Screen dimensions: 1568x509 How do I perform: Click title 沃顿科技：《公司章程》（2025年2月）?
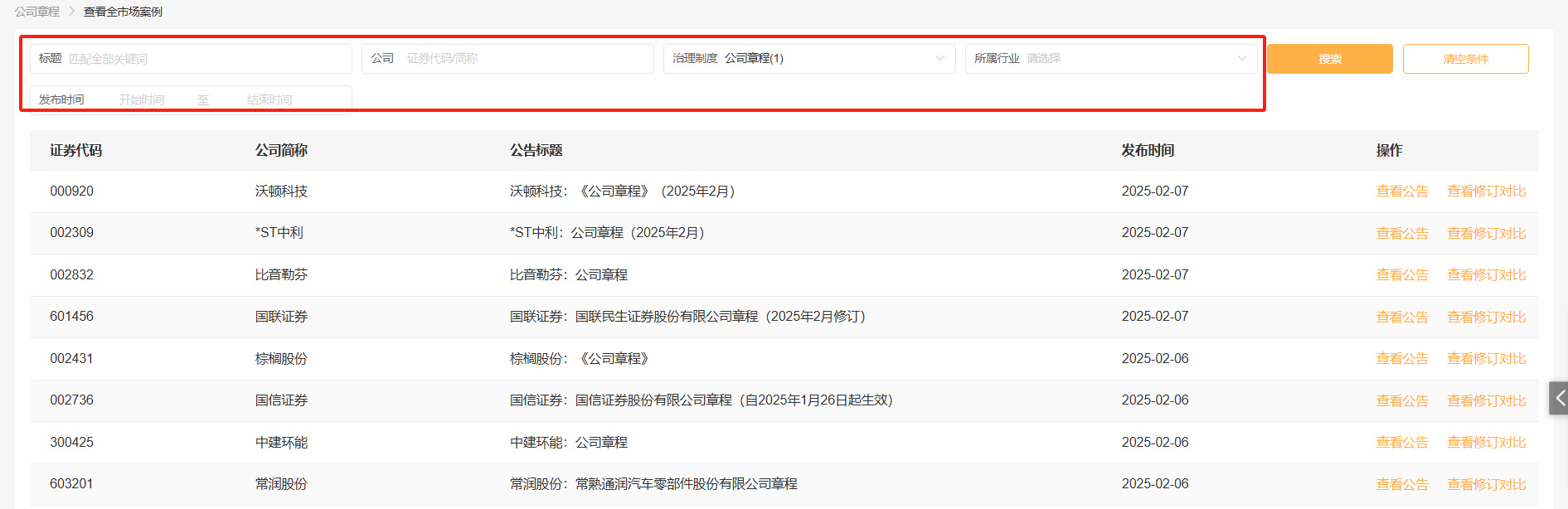[x=623, y=191]
